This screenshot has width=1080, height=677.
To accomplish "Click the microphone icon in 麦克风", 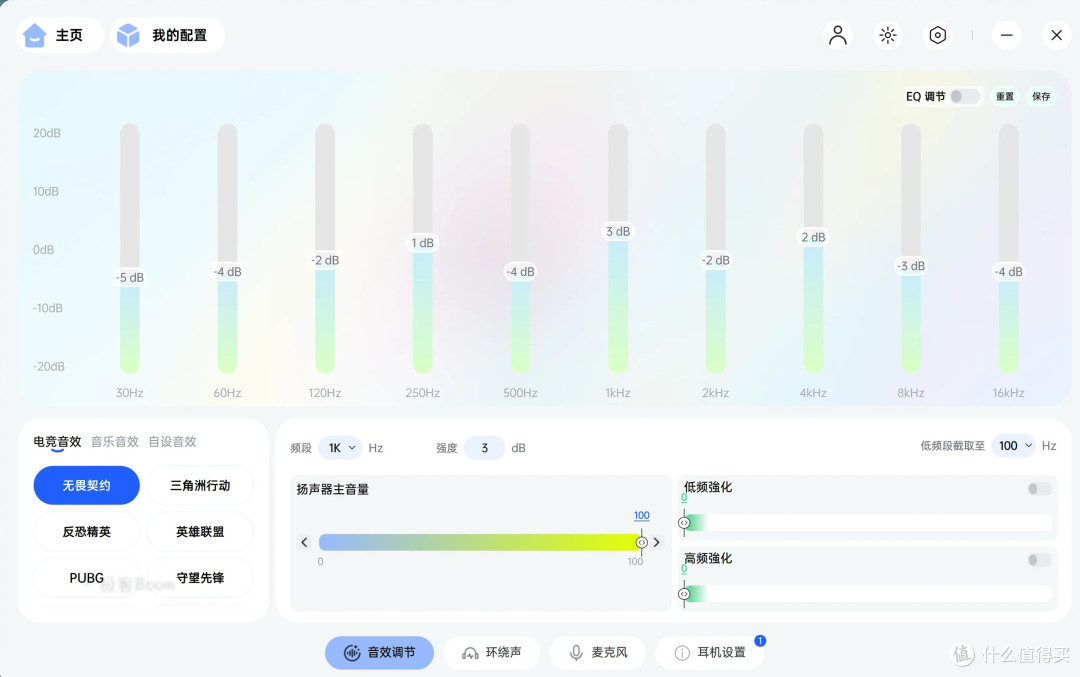I will (577, 653).
